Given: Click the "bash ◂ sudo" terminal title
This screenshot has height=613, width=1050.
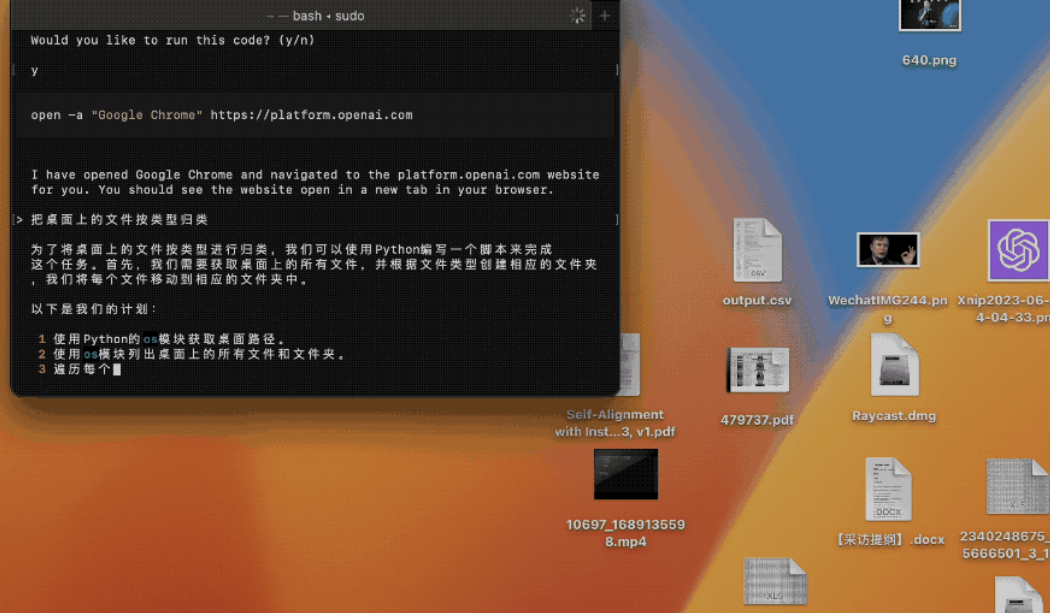Looking at the screenshot, I should 315,16.
